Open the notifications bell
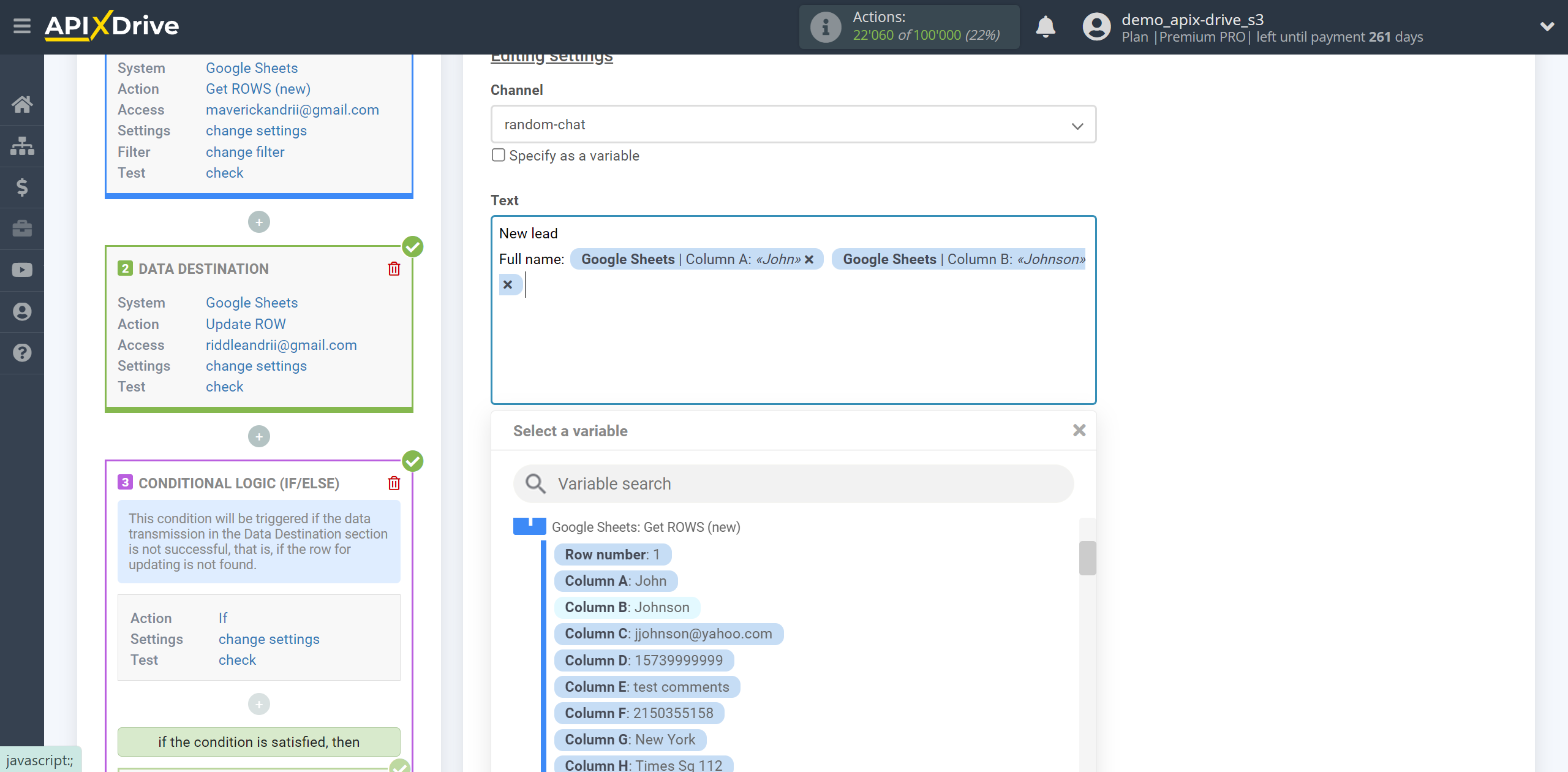 pyautogui.click(x=1046, y=27)
